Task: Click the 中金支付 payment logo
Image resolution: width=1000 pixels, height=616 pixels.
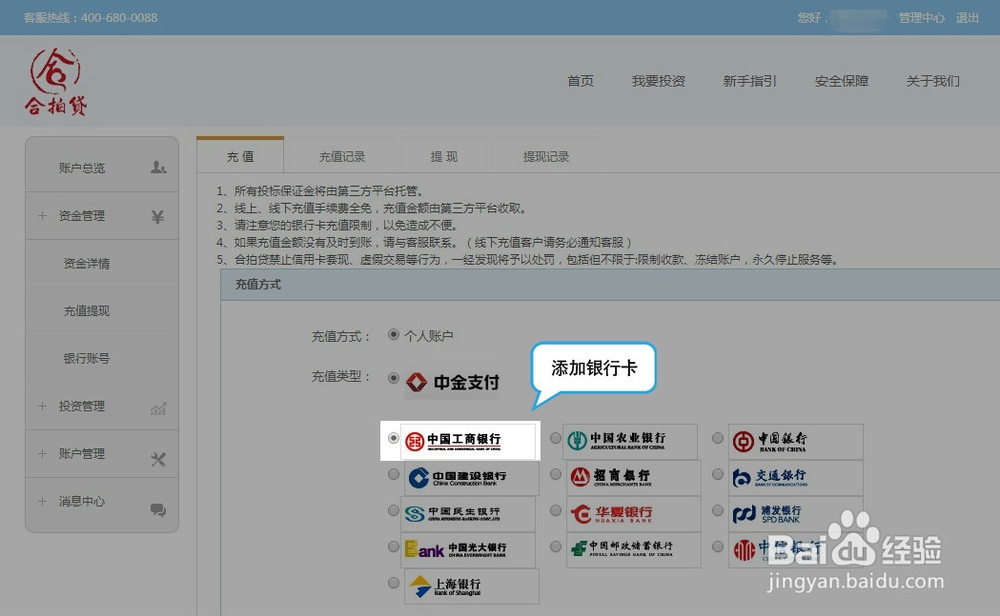Action: coord(452,382)
